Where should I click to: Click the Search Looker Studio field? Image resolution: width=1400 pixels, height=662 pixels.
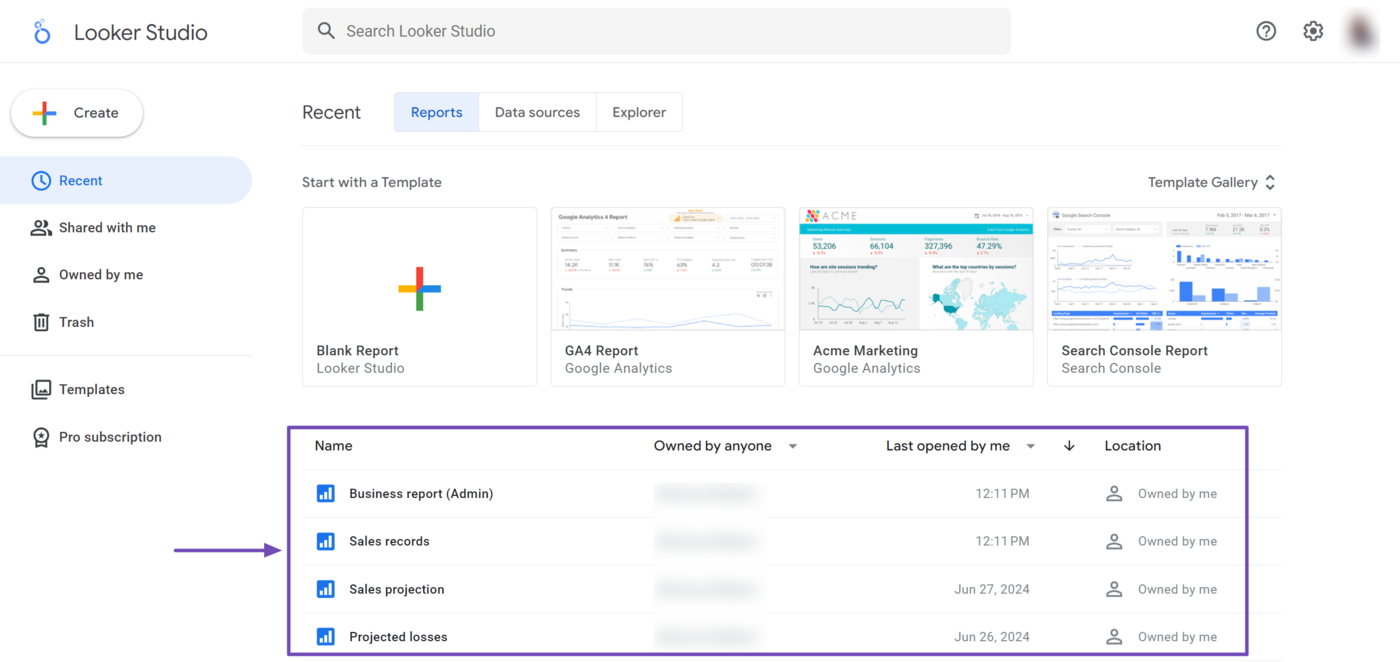tap(656, 31)
